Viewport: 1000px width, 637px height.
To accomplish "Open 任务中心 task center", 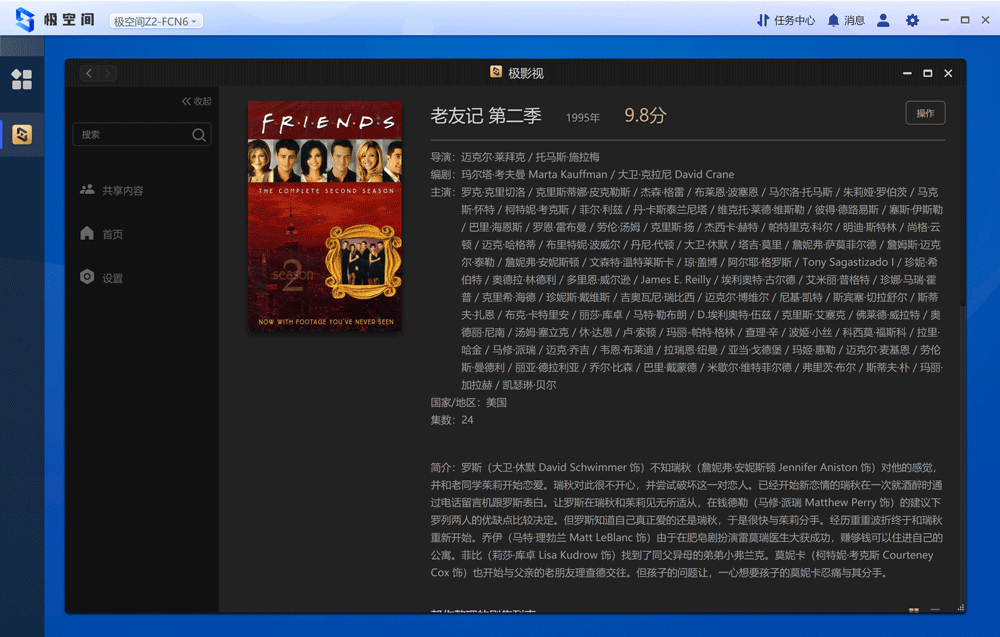I will coord(786,20).
